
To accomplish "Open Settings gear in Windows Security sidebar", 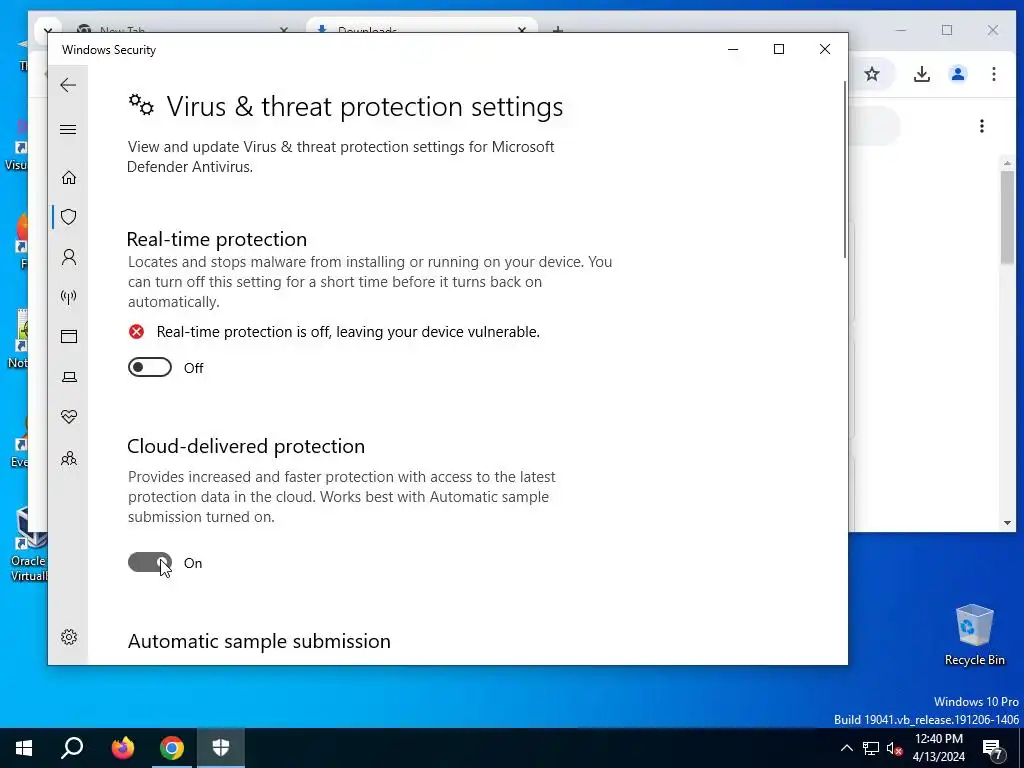I will (69, 637).
